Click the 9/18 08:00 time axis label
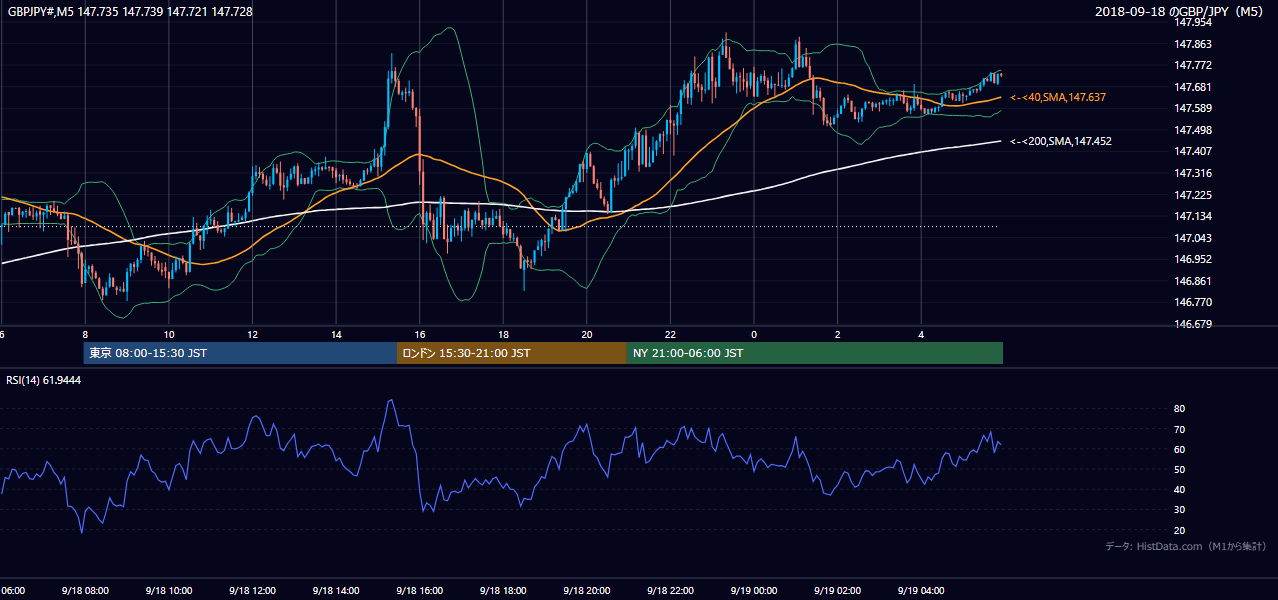Viewport: 1278px width, 600px height. [84, 590]
